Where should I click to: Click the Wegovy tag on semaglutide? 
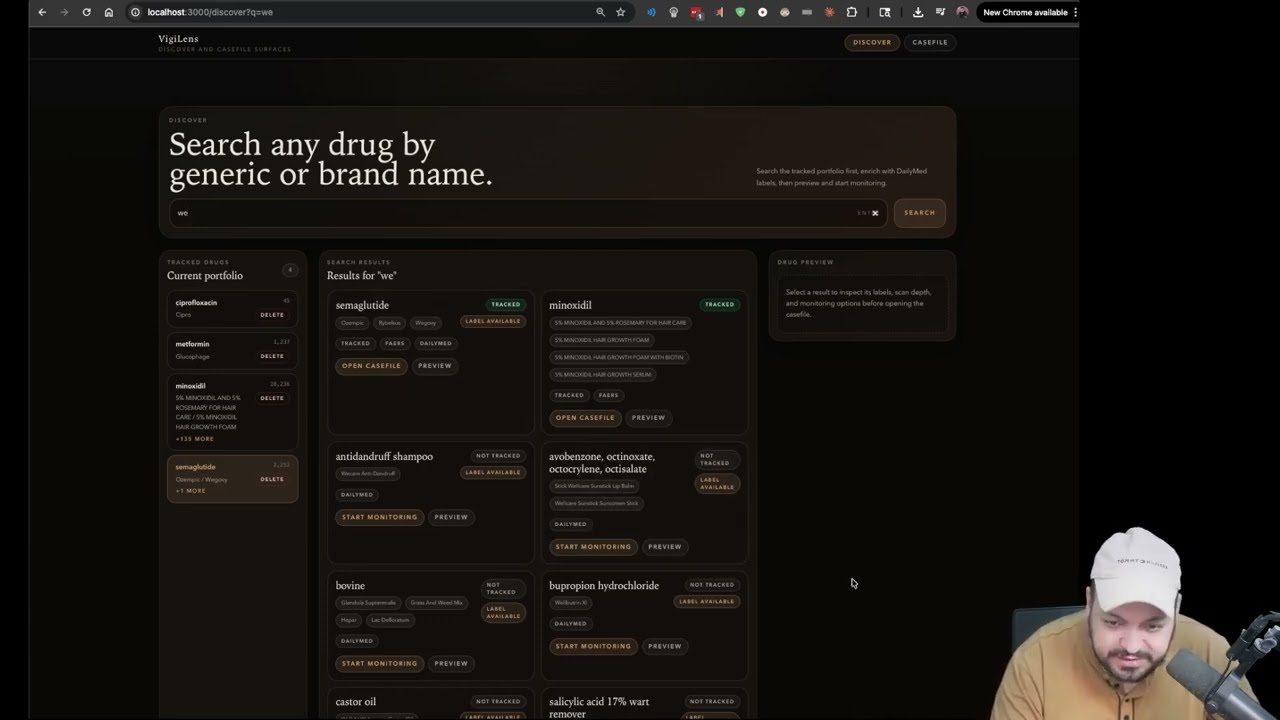(426, 323)
